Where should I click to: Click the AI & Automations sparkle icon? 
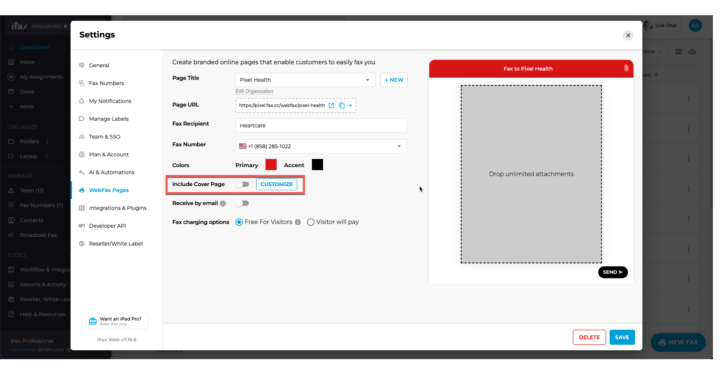tap(82, 172)
